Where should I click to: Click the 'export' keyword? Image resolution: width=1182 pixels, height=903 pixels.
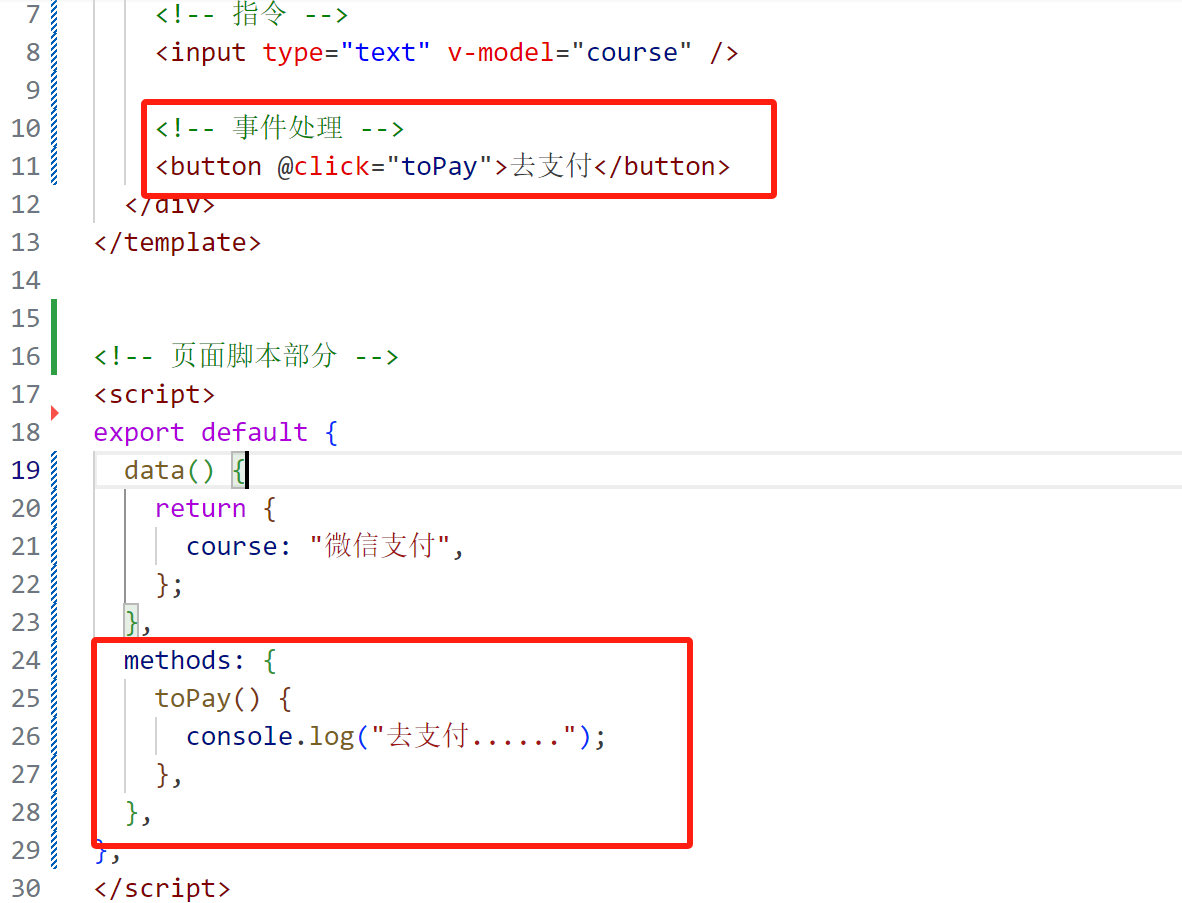tap(139, 433)
